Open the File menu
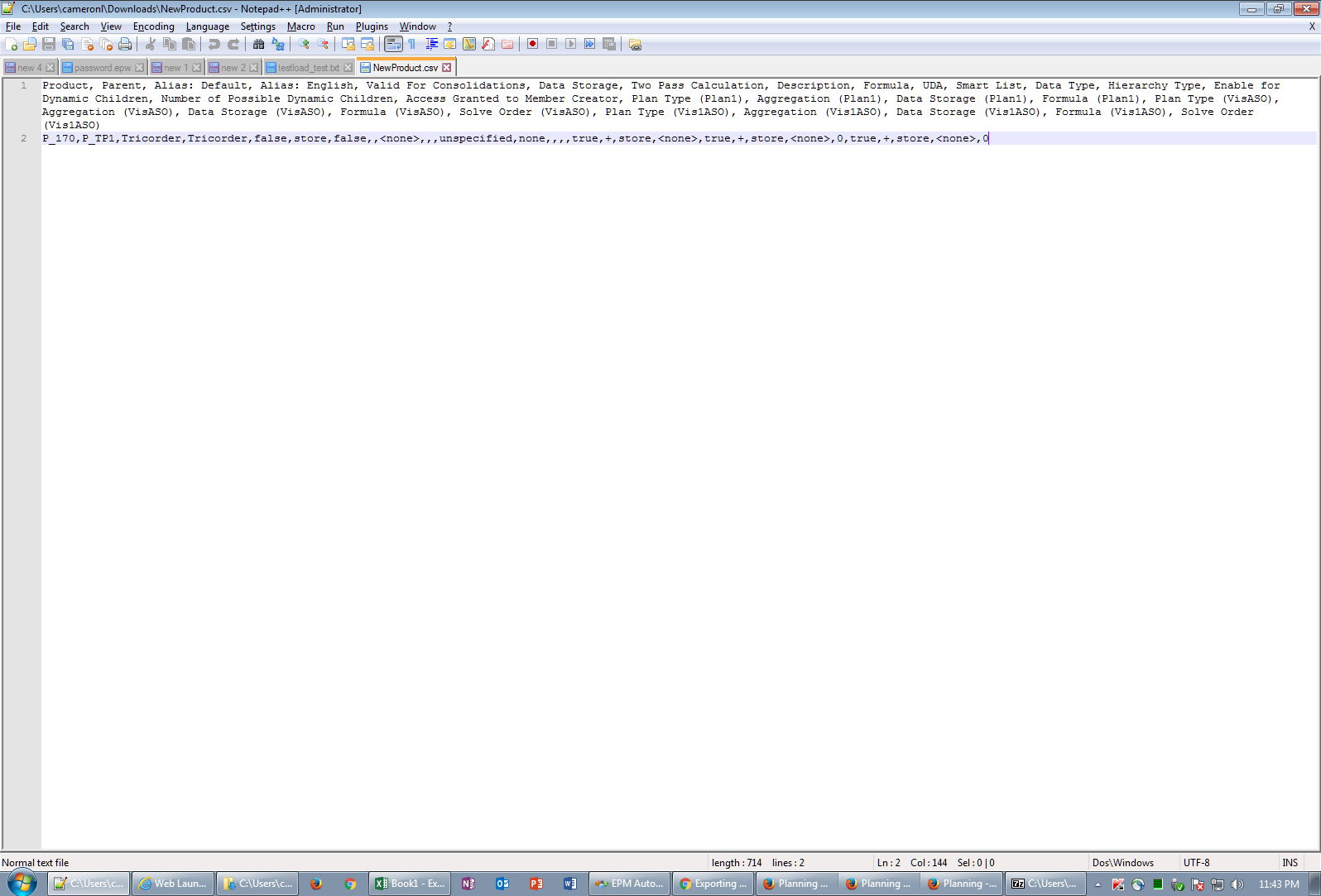This screenshot has height=896, width=1321. click(x=13, y=26)
